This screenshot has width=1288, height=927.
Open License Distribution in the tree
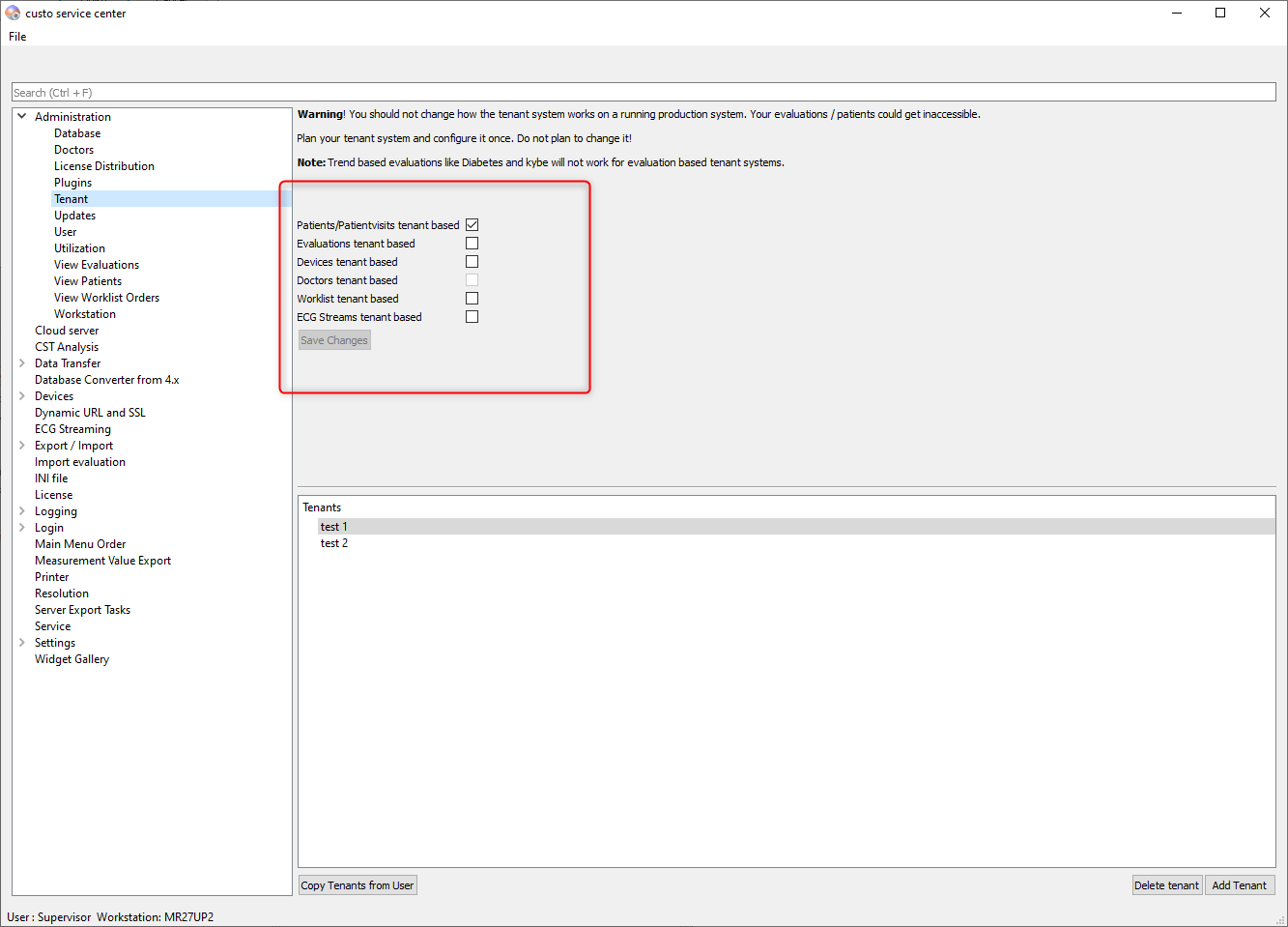point(104,166)
